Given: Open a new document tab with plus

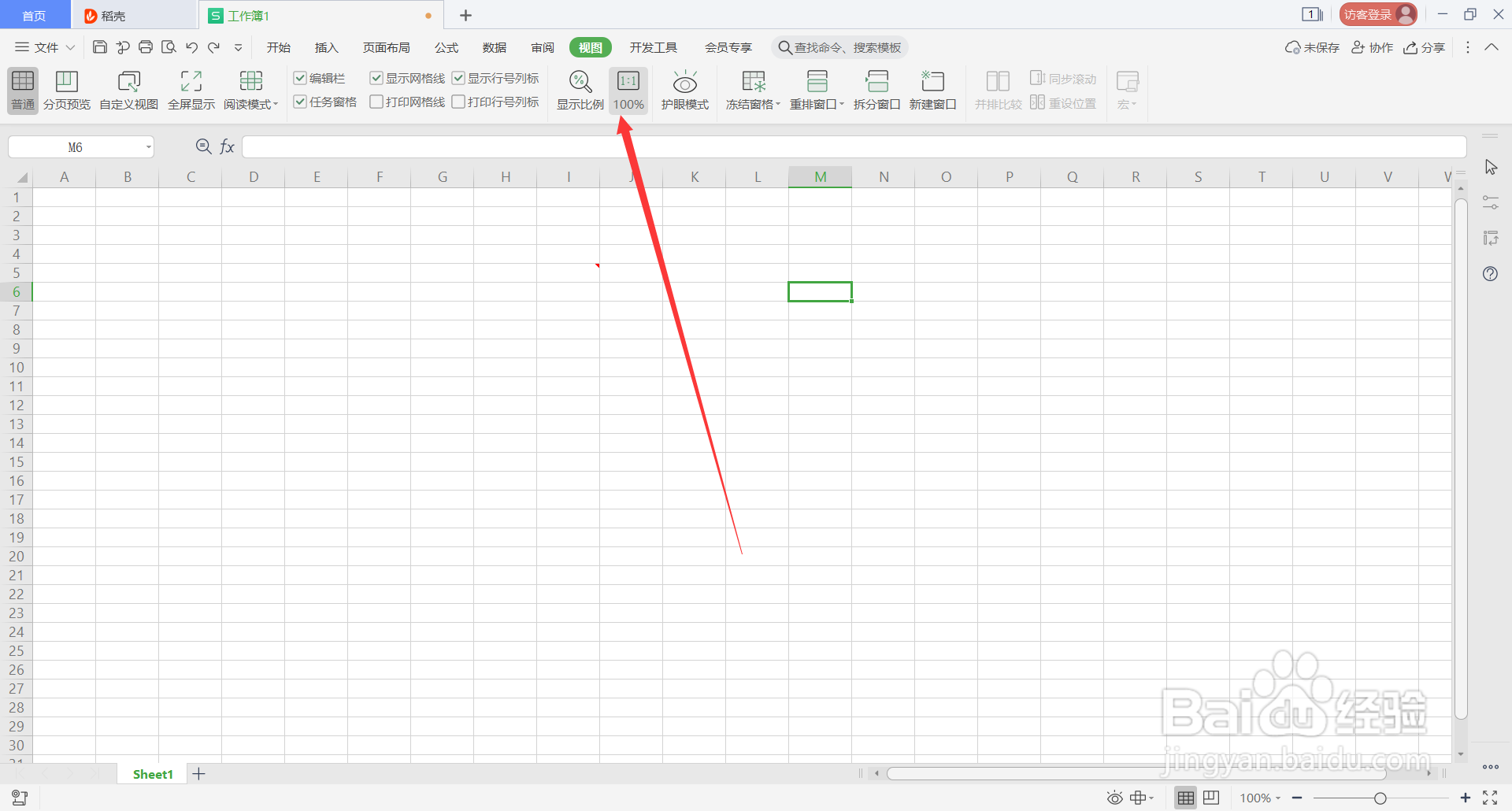Looking at the screenshot, I should [x=465, y=15].
